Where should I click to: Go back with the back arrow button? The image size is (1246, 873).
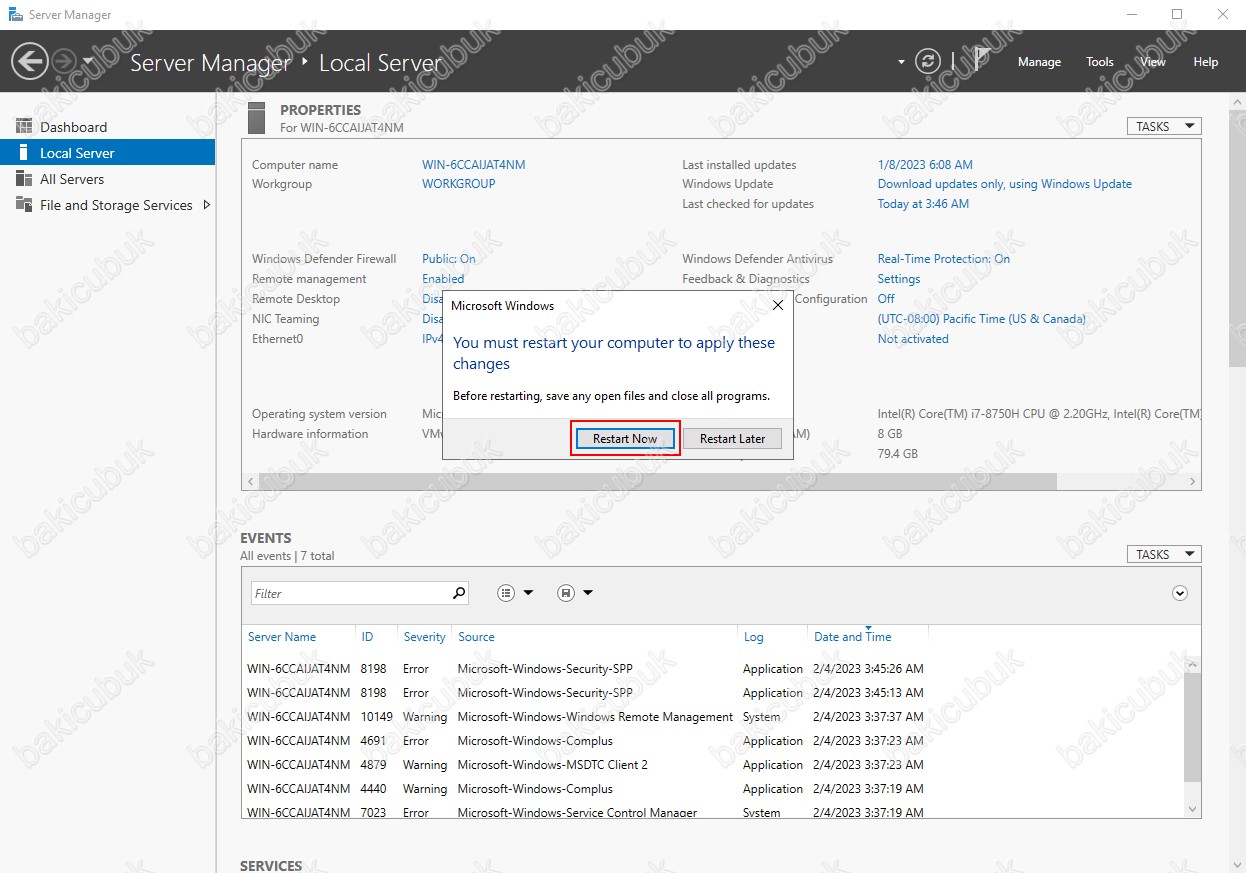coord(30,62)
